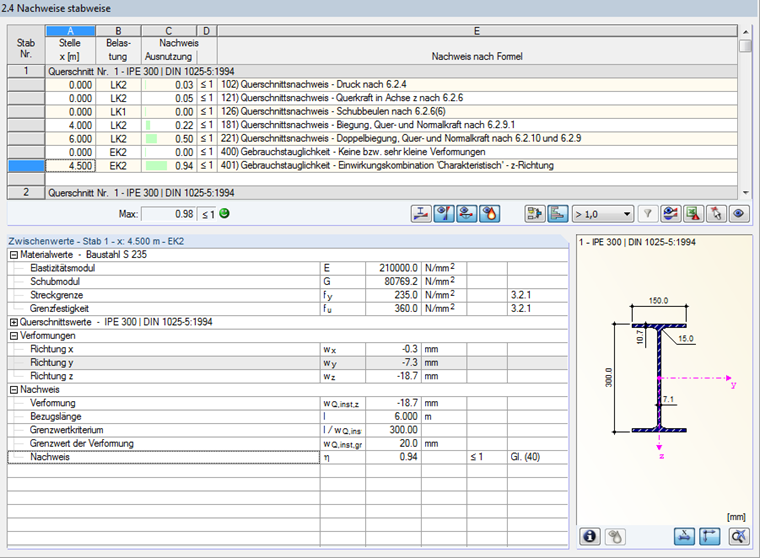760x558 pixels.
Task: Click the Stab Nr. 2 row header
Action: point(24,191)
